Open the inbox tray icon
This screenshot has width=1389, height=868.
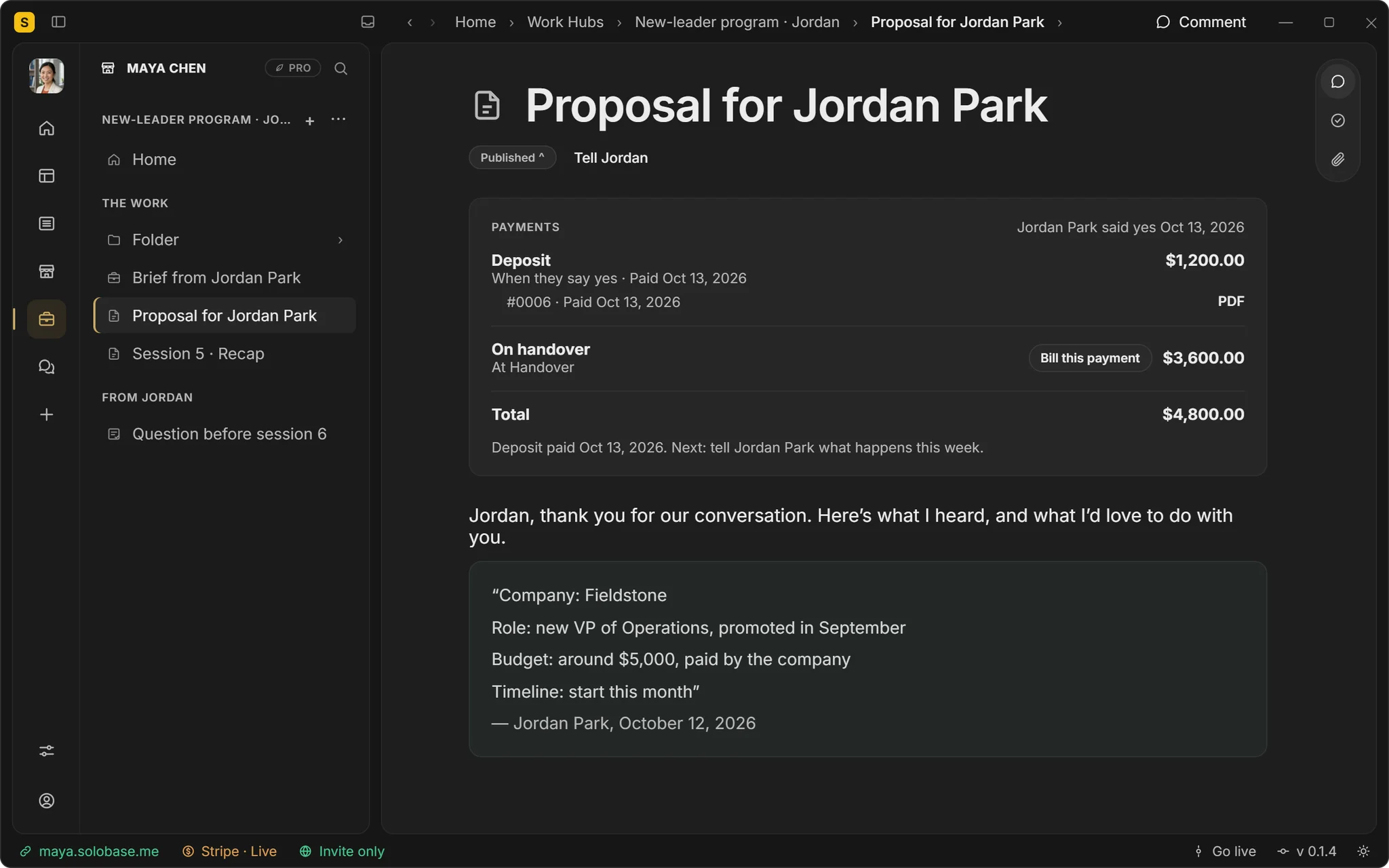point(368,22)
